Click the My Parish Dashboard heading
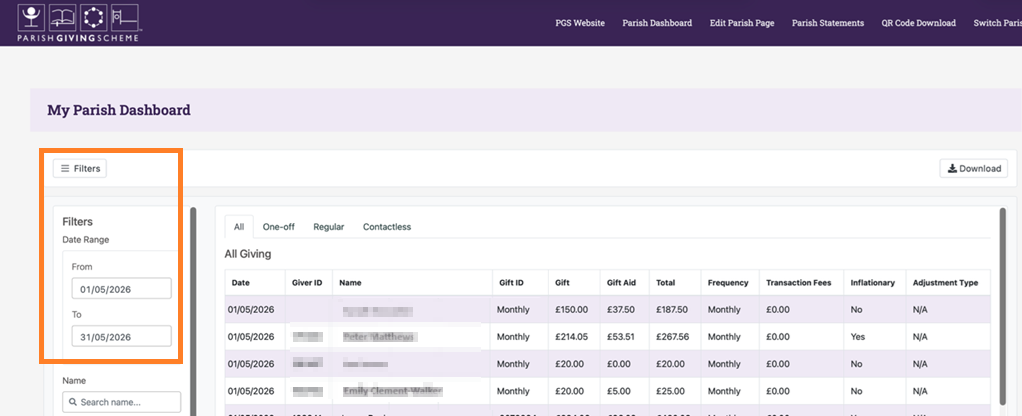 [x=119, y=110]
